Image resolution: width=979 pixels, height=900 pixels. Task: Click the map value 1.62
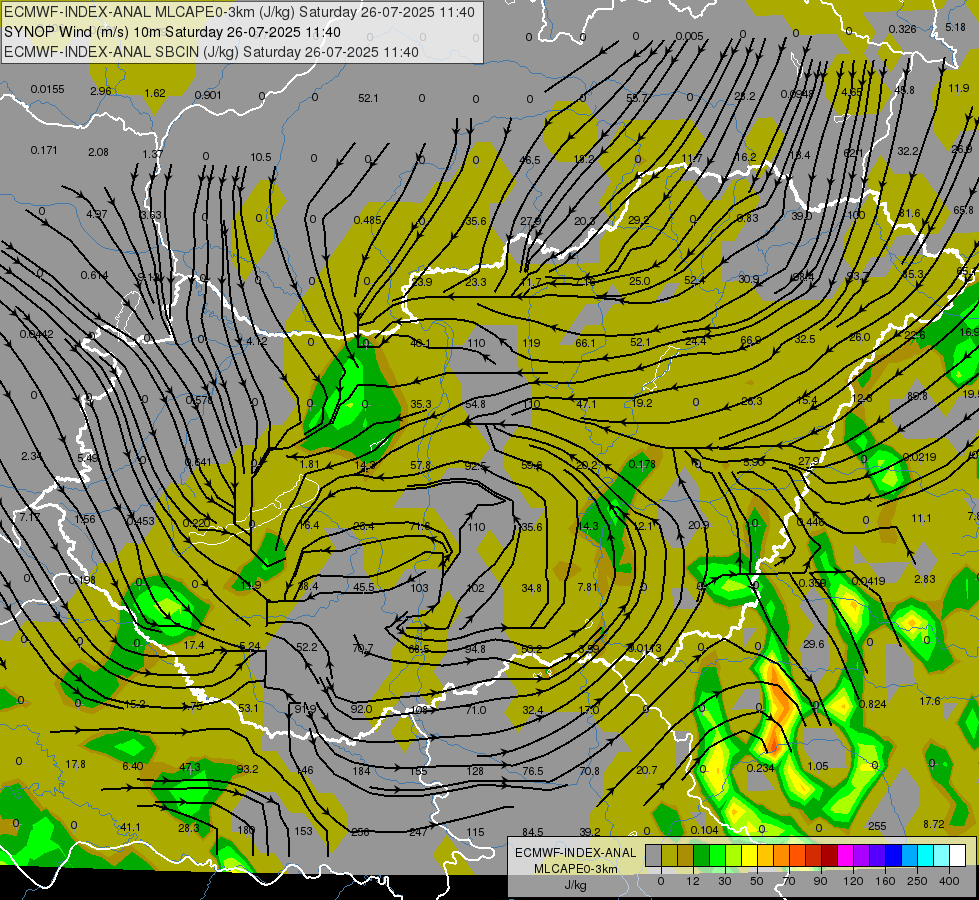pos(155,93)
